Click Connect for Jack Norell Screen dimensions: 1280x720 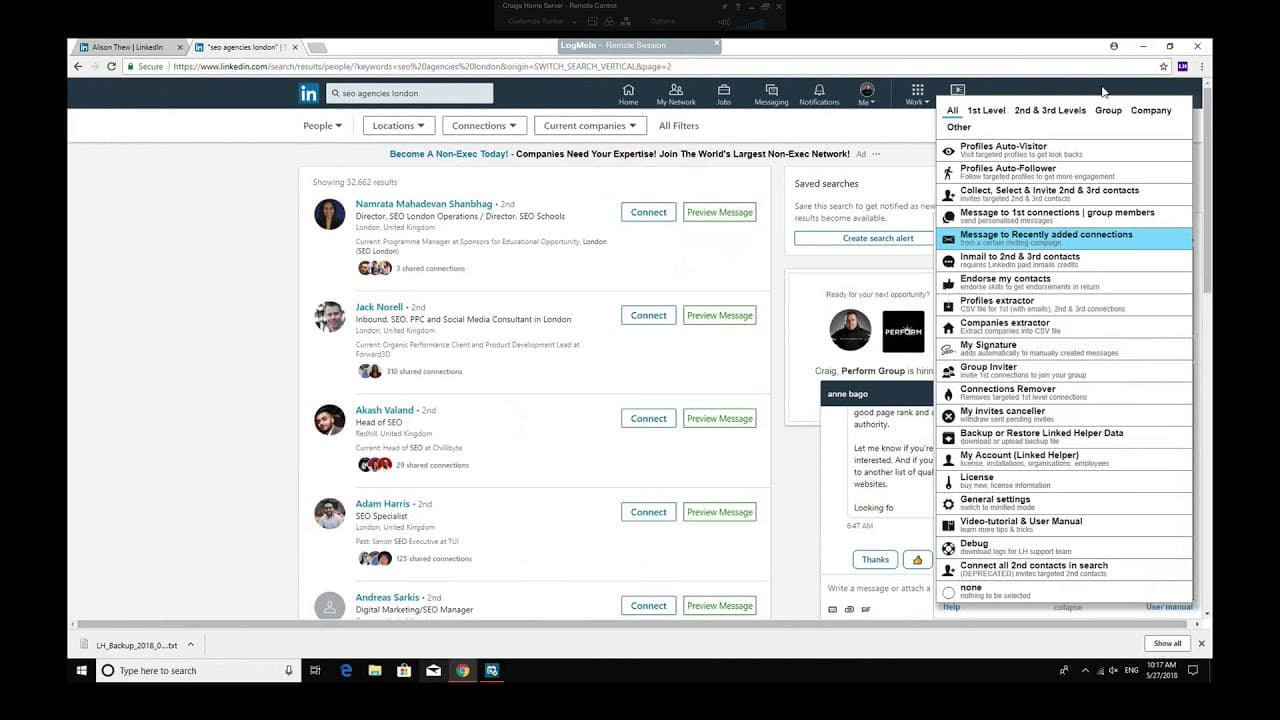(x=648, y=315)
